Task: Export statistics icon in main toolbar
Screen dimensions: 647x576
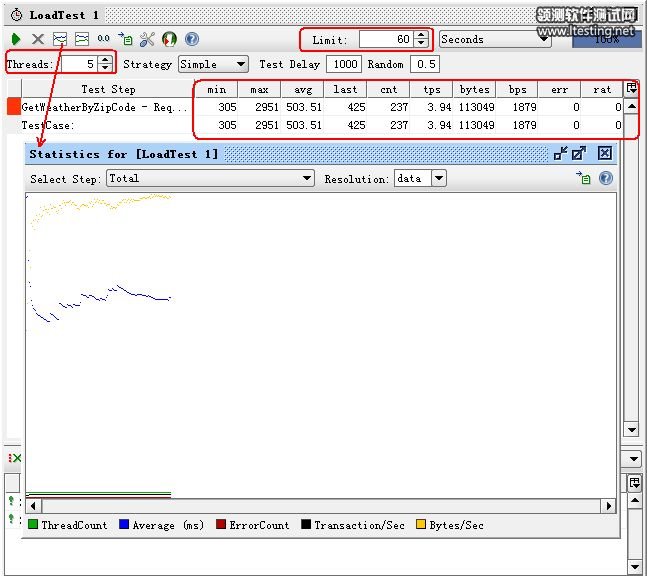Action: [x=125, y=39]
